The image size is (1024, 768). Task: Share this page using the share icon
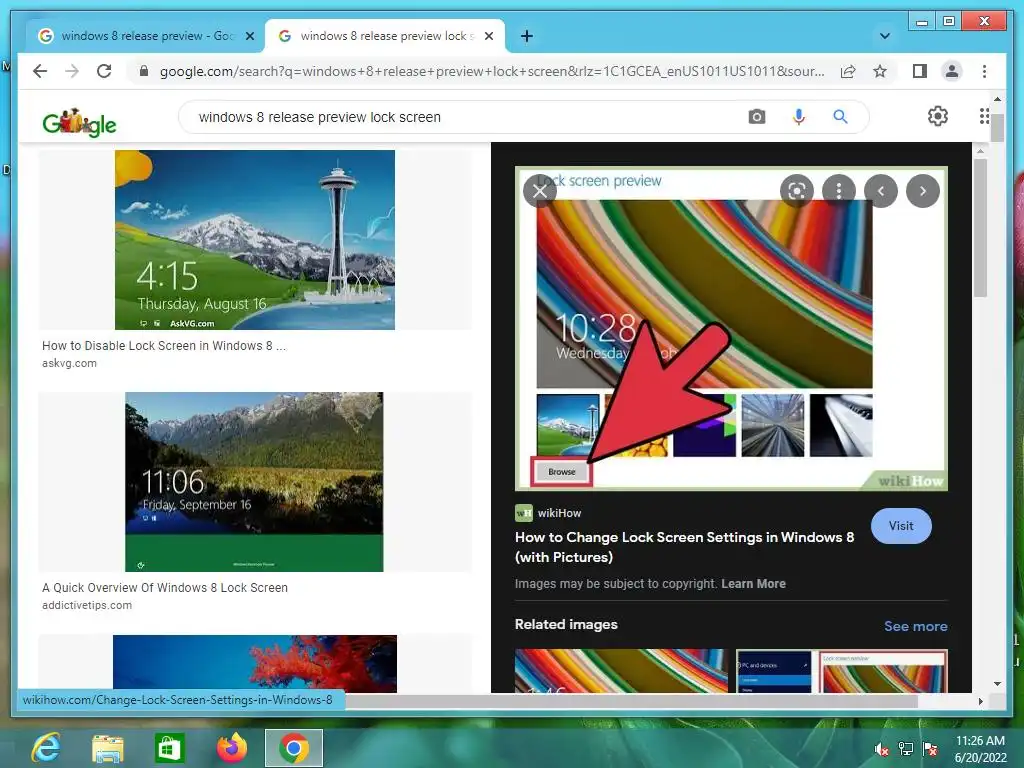click(x=848, y=71)
